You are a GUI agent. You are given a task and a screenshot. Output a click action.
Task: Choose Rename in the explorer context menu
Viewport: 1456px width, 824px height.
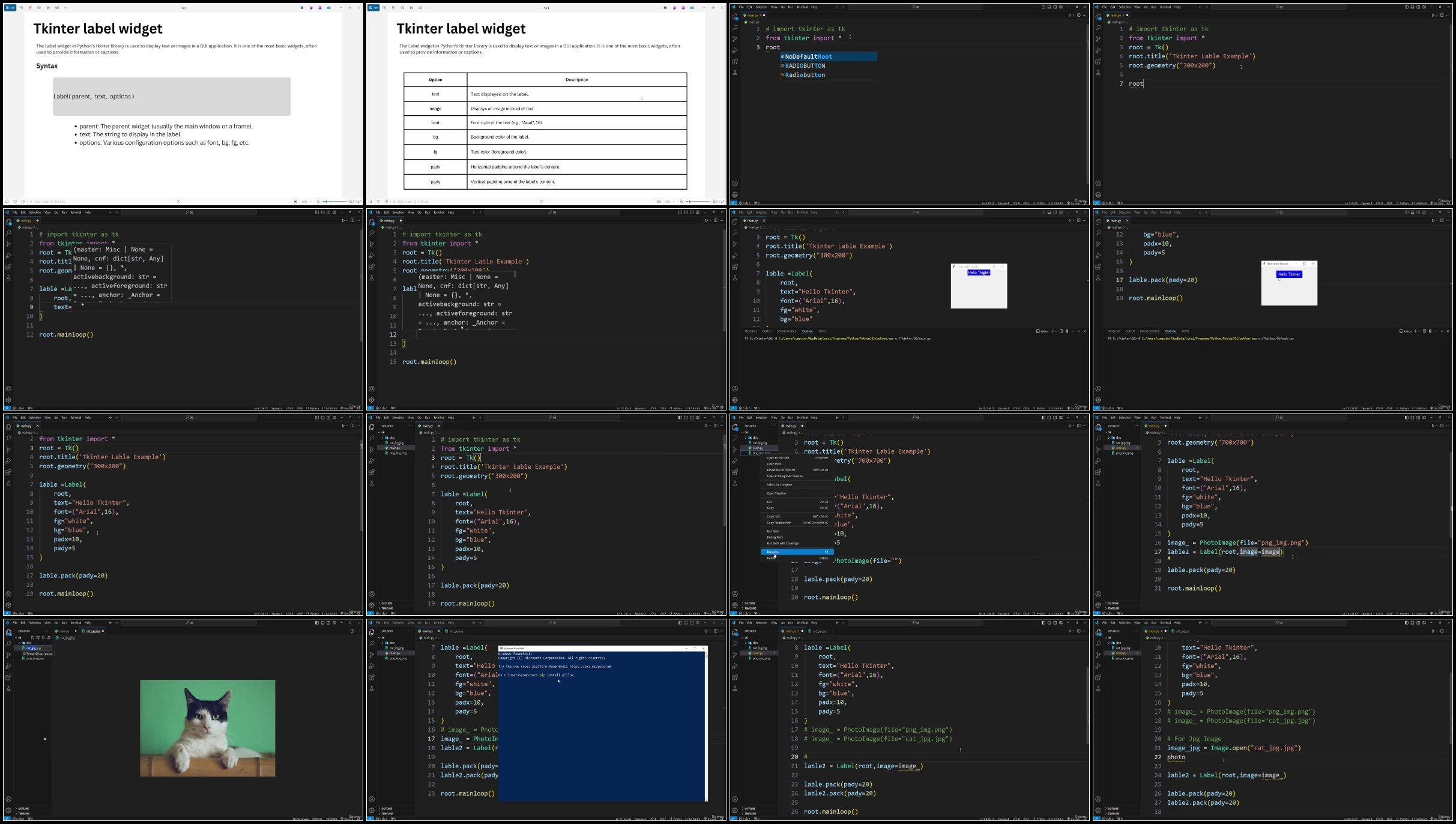point(797,552)
